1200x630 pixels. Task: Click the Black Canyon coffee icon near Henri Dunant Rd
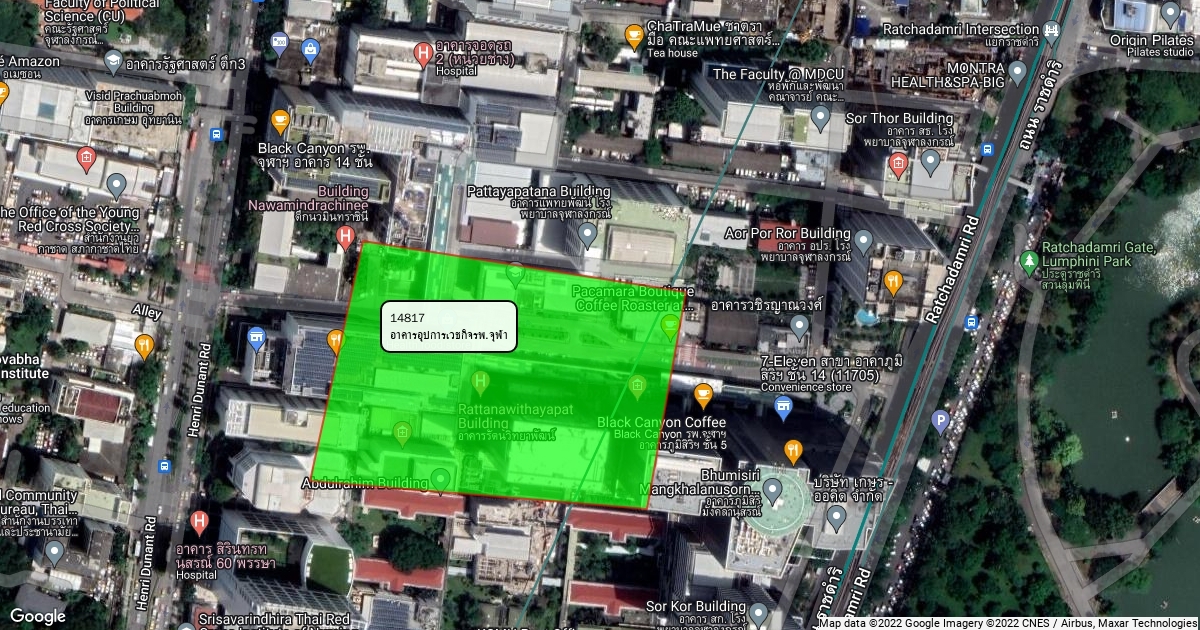pos(279,122)
